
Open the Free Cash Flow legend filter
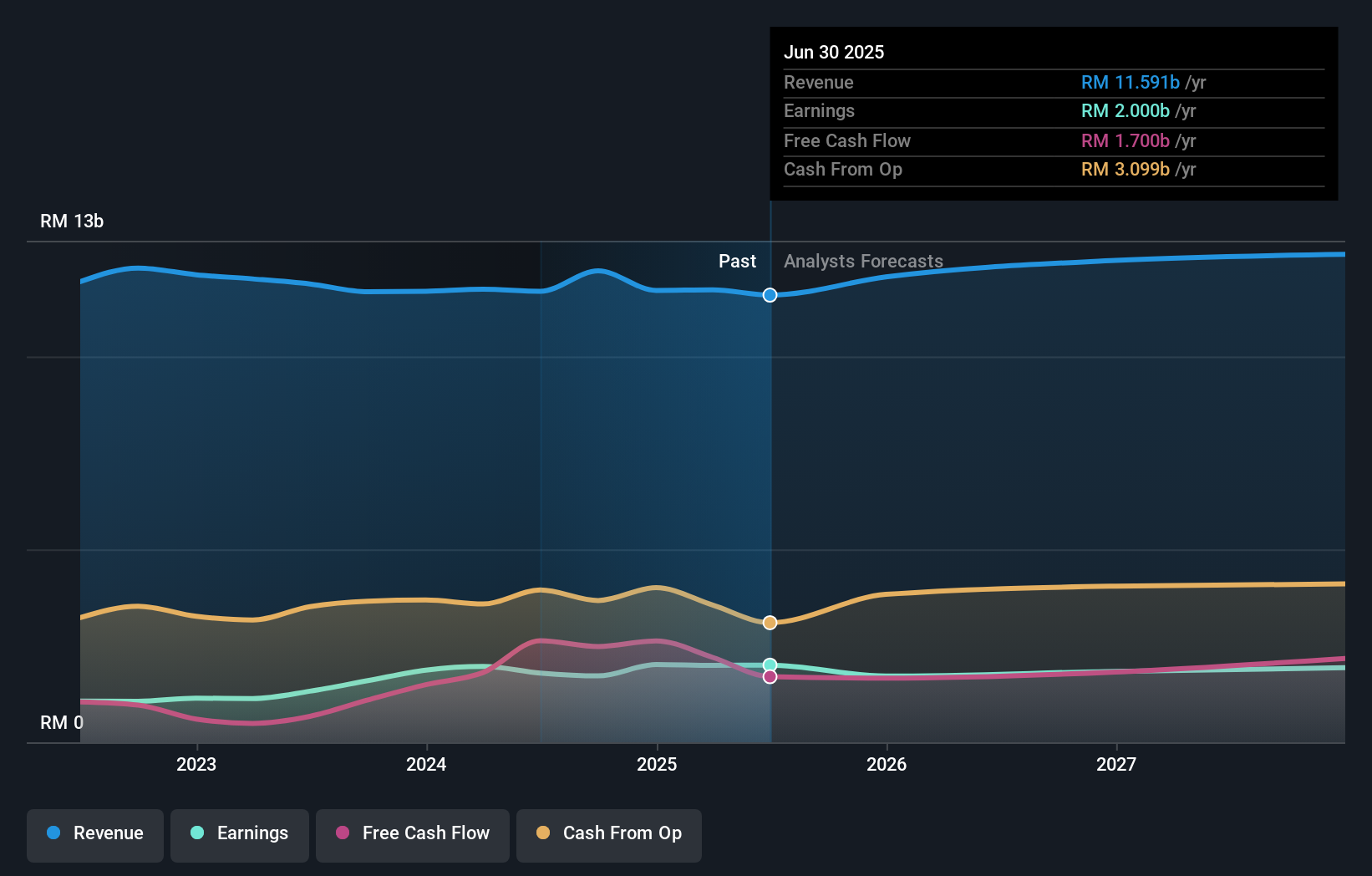point(412,835)
